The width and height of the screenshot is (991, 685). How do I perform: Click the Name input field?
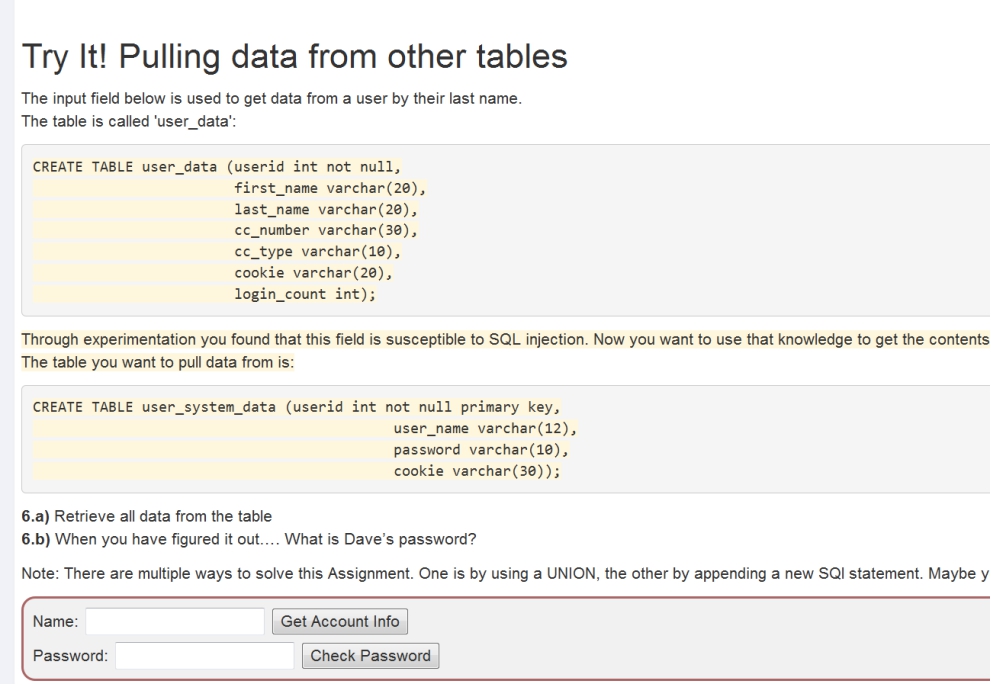(174, 621)
